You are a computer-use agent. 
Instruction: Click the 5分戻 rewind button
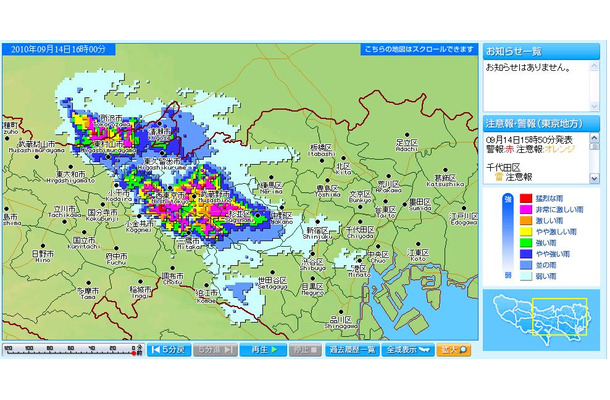pyautogui.click(x=169, y=350)
